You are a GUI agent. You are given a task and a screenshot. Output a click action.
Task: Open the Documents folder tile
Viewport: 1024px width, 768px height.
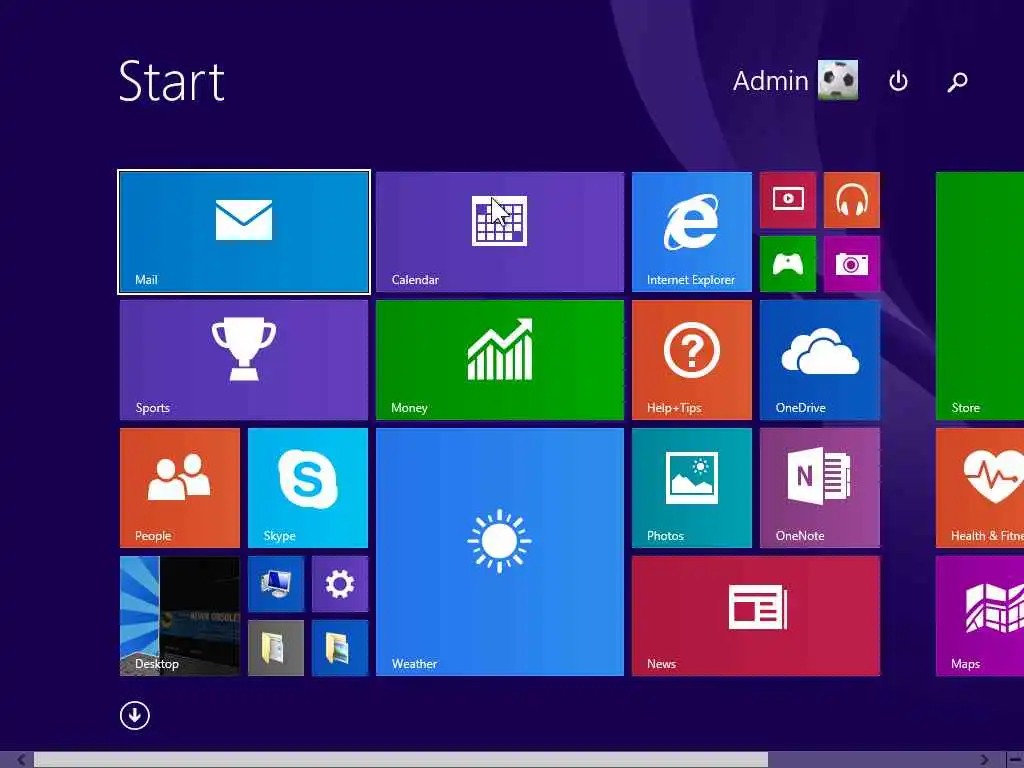[x=276, y=648]
